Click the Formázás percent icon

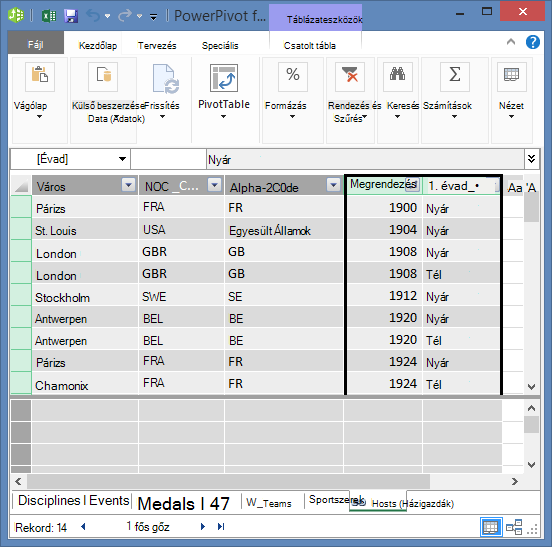coord(293,76)
